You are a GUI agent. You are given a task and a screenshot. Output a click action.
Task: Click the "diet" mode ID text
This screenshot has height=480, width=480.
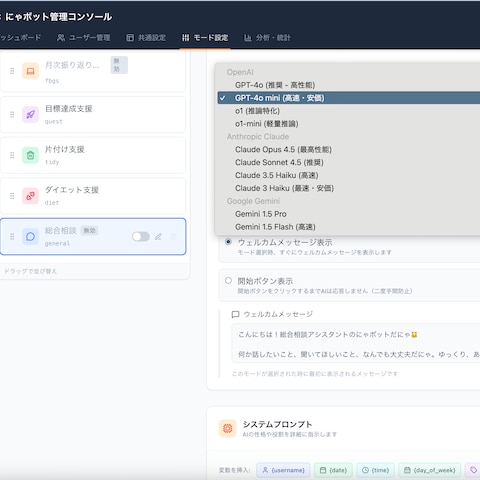click(x=52, y=203)
